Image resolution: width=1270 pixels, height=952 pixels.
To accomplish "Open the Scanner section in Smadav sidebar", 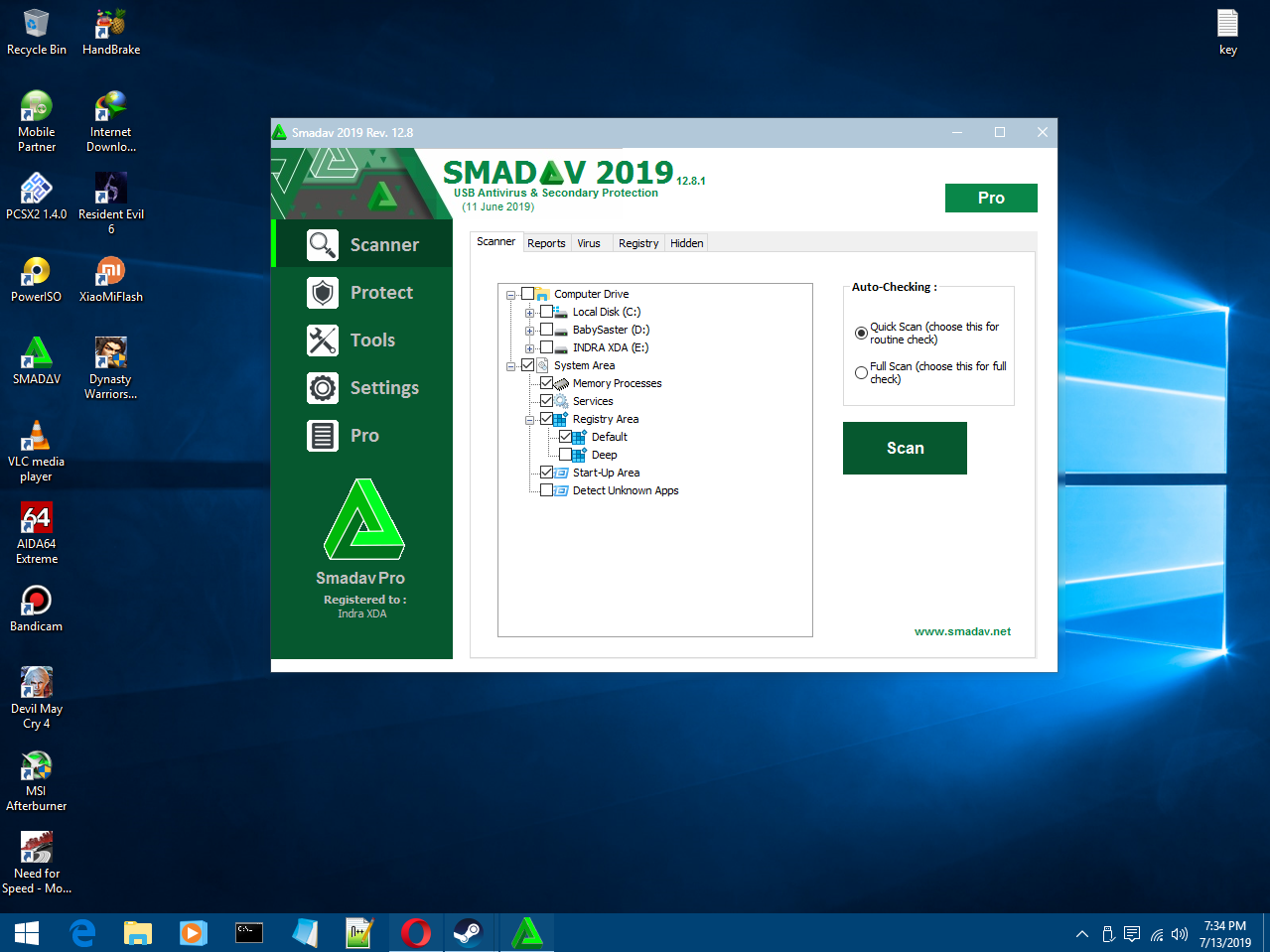I will tap(363, 244).
